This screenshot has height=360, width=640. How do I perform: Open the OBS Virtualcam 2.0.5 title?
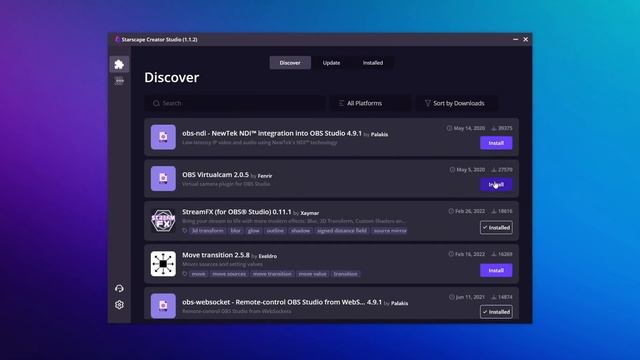(215, 175)
